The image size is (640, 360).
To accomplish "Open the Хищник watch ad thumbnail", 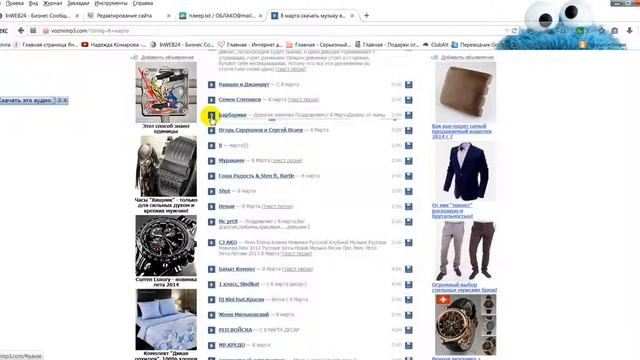I will [x=166, y=167].
